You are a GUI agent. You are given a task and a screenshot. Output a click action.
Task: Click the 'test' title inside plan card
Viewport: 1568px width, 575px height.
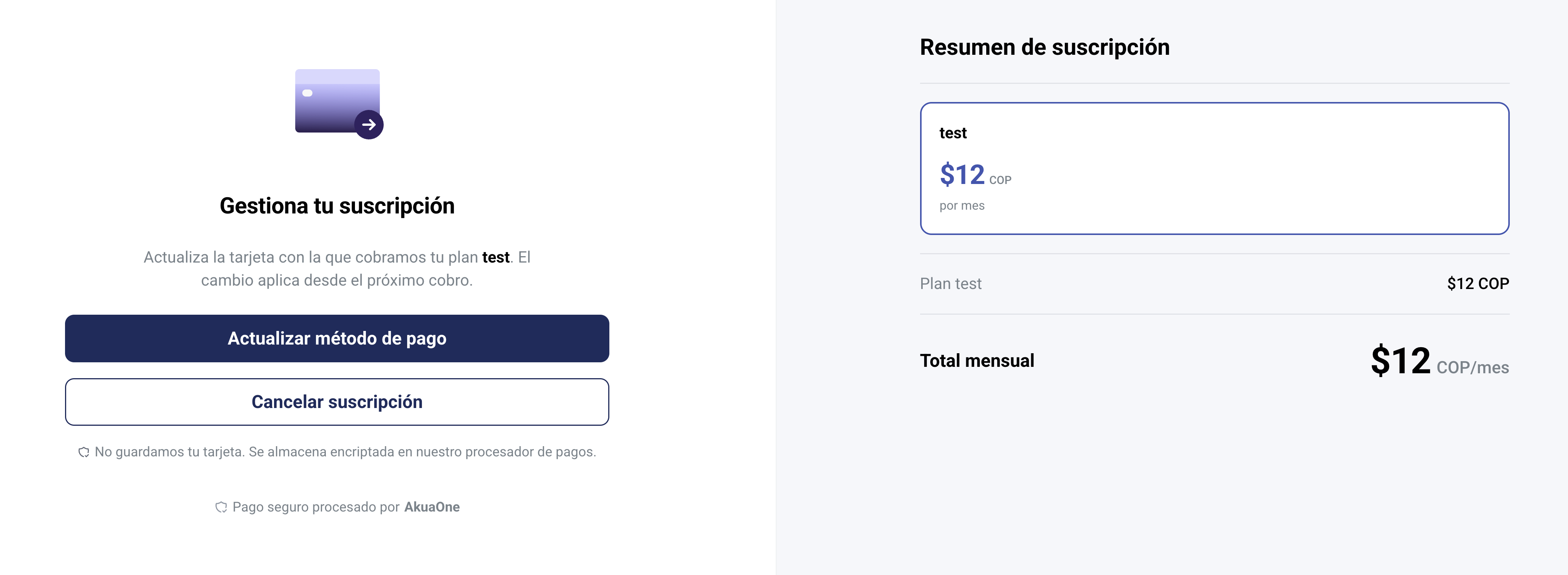click(953, 133)
